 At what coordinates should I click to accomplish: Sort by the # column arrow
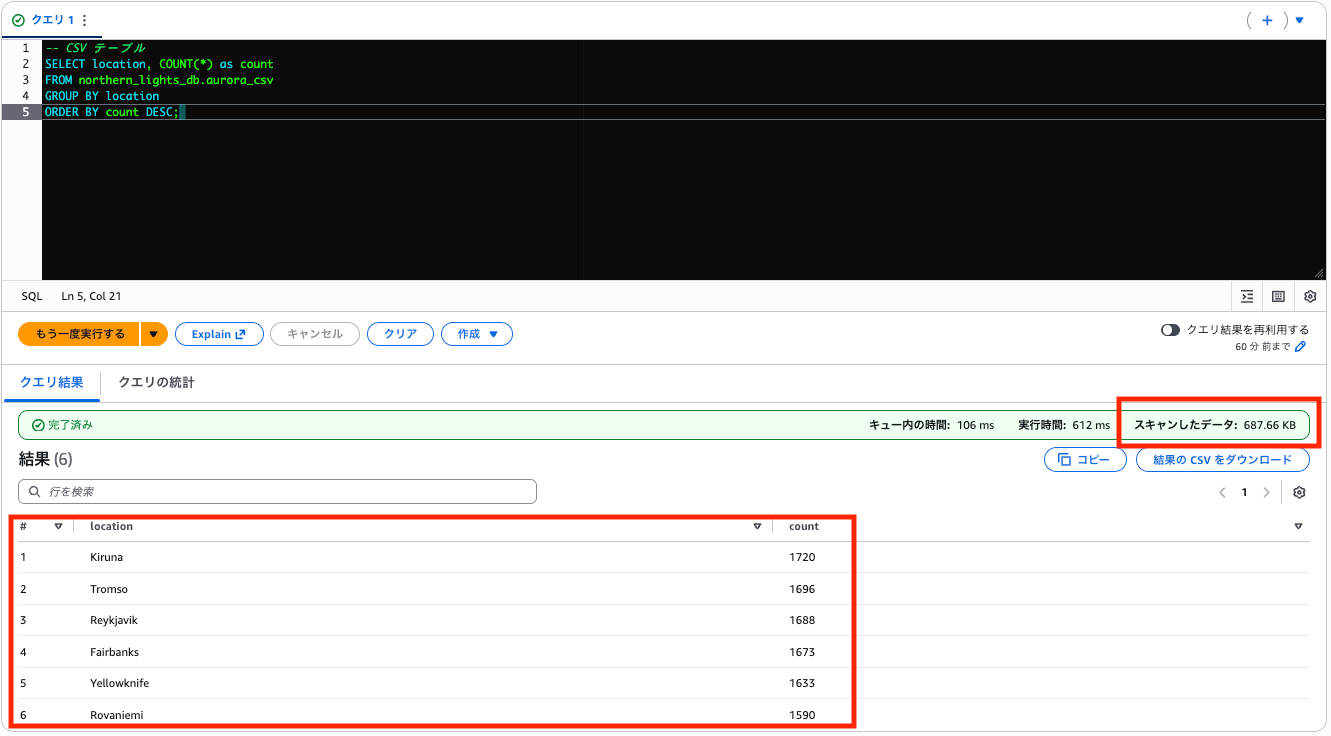pyautogui.click(x=58, y=526)
